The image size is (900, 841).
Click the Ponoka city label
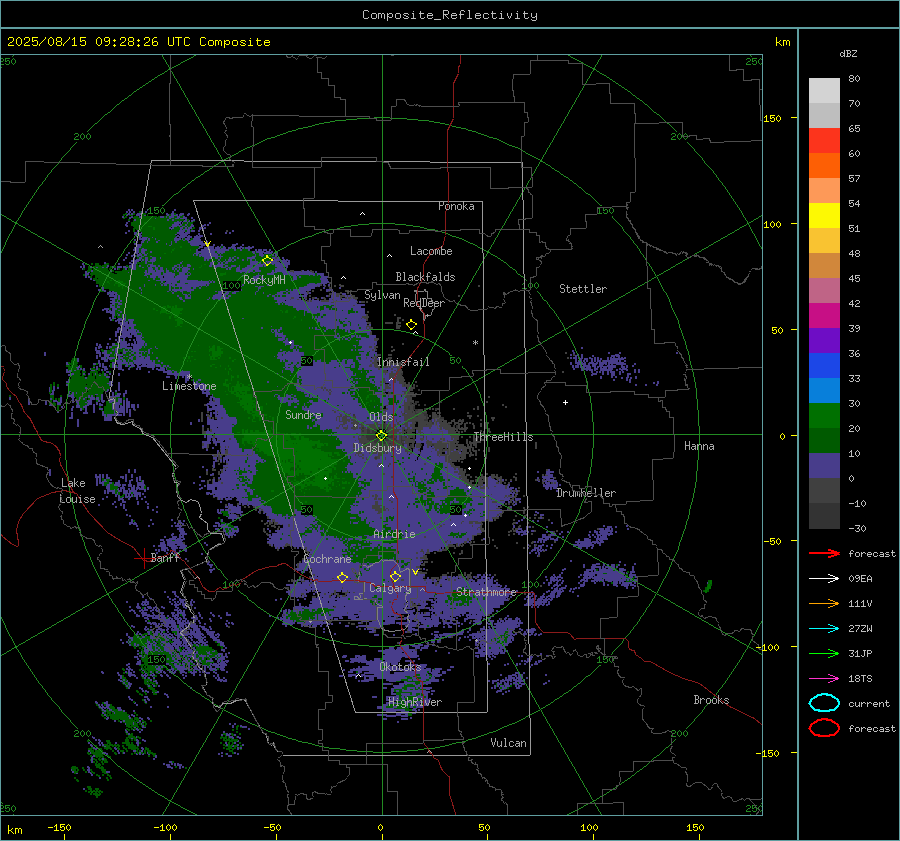pos(456,206)
